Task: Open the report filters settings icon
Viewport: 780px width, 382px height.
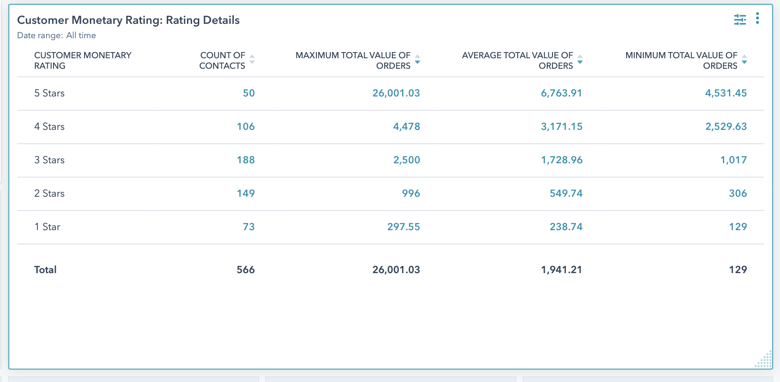Action: tap(740, 19)
